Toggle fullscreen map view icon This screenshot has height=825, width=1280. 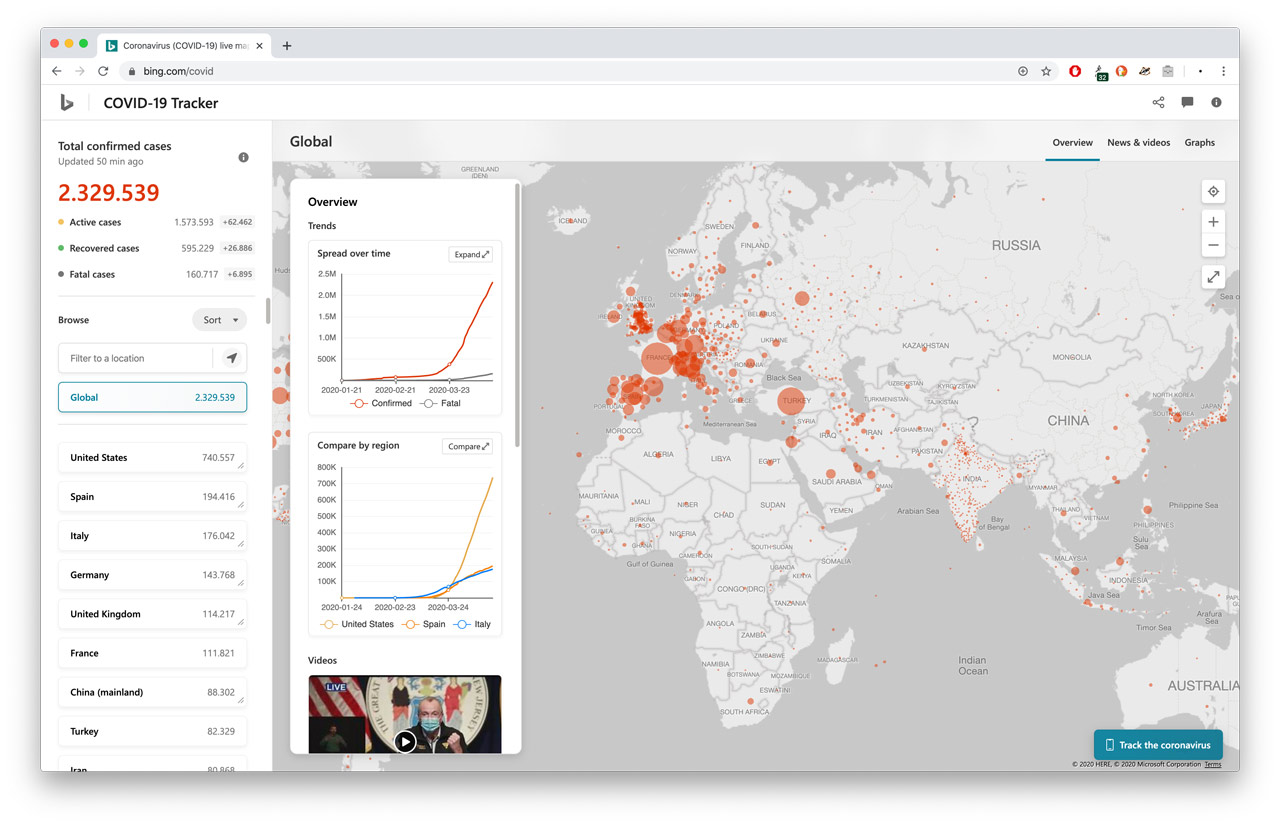click(1213, 277)
